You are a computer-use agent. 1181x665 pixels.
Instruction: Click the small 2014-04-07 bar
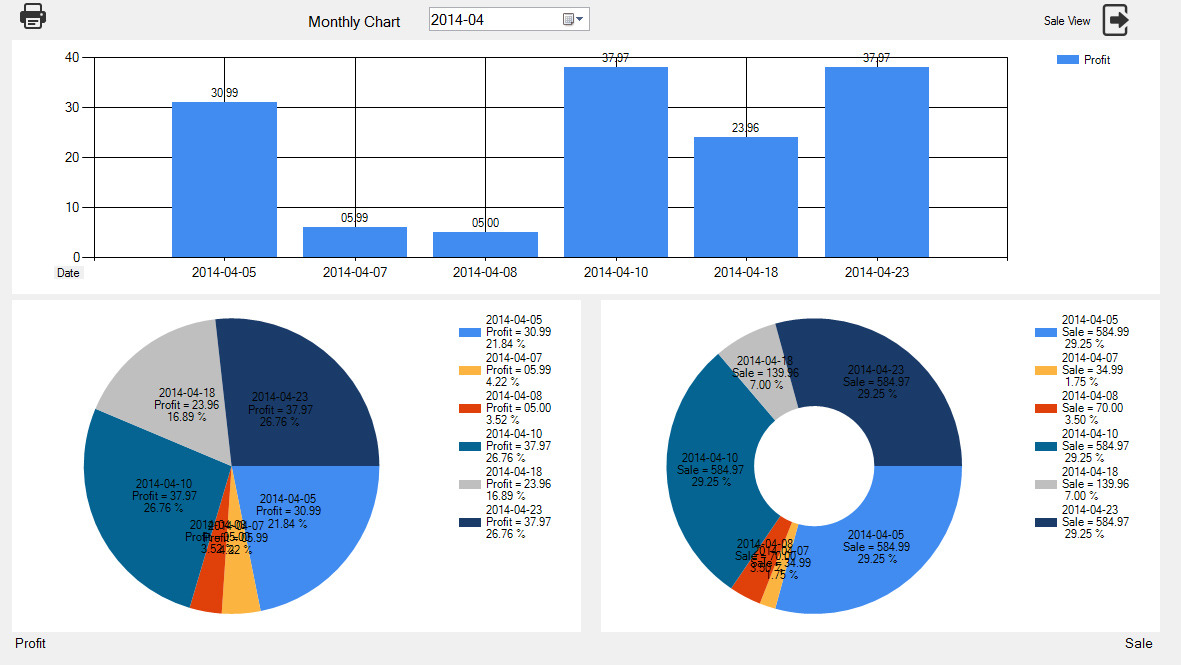coord(355,242)
